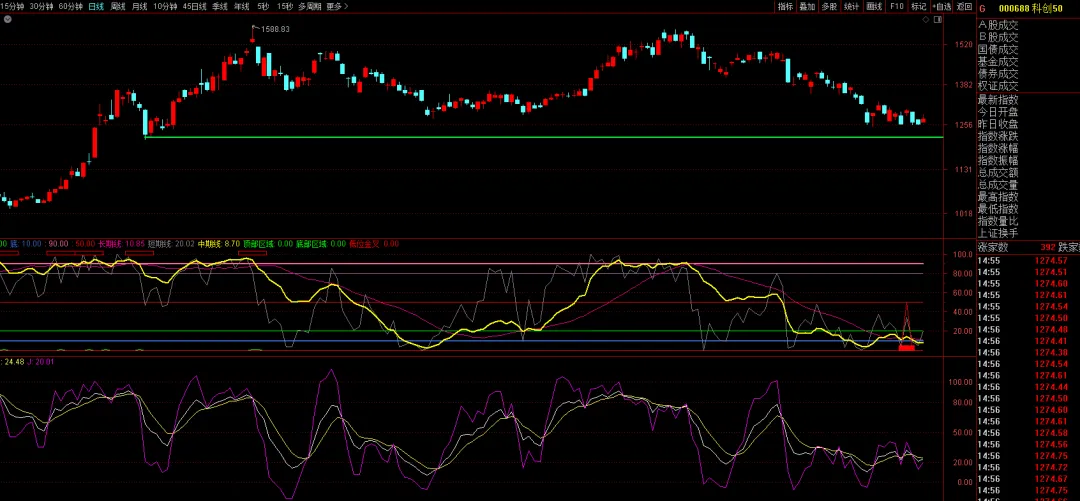Click the 1256 price axis label
This screenshot has height=501, width=1080.
[964, 125]
